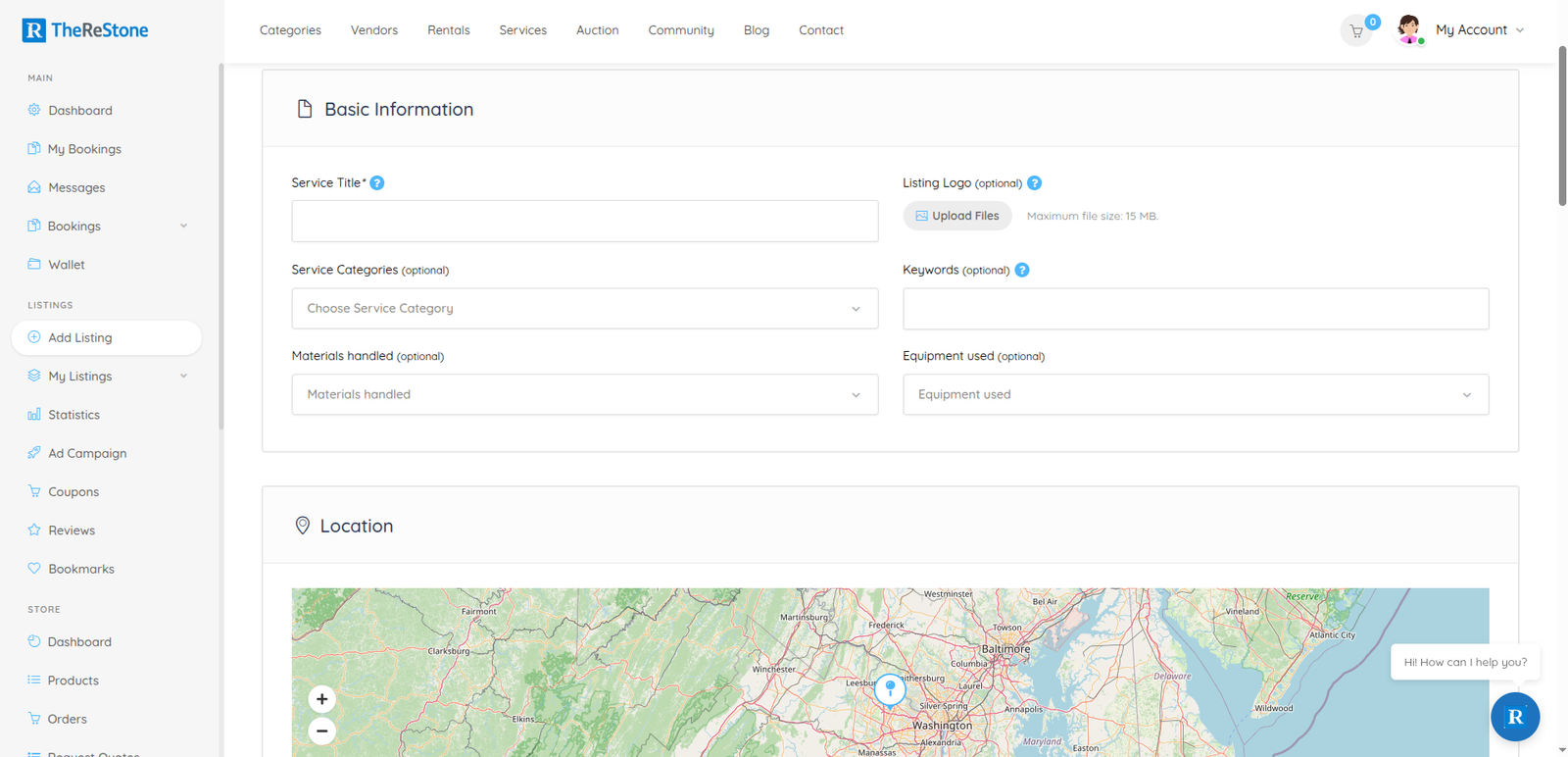
Task: Click the Listing Logo help icon
Action: pos(1034,183)
